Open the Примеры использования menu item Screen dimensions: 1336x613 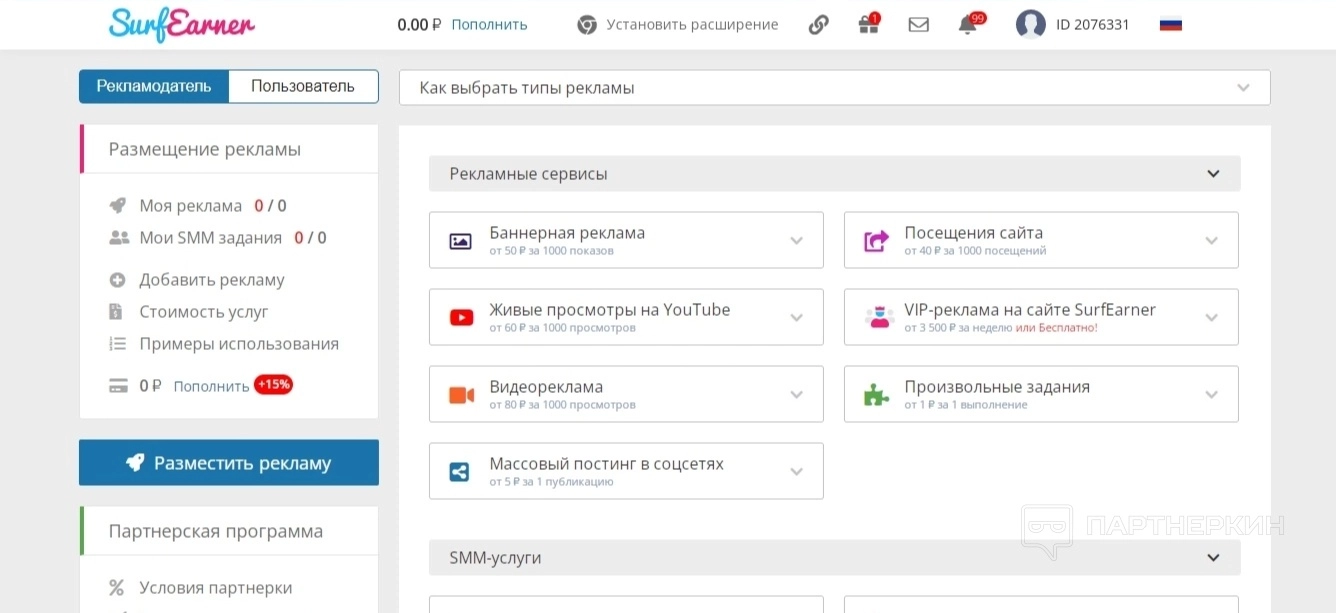(239, 344)
